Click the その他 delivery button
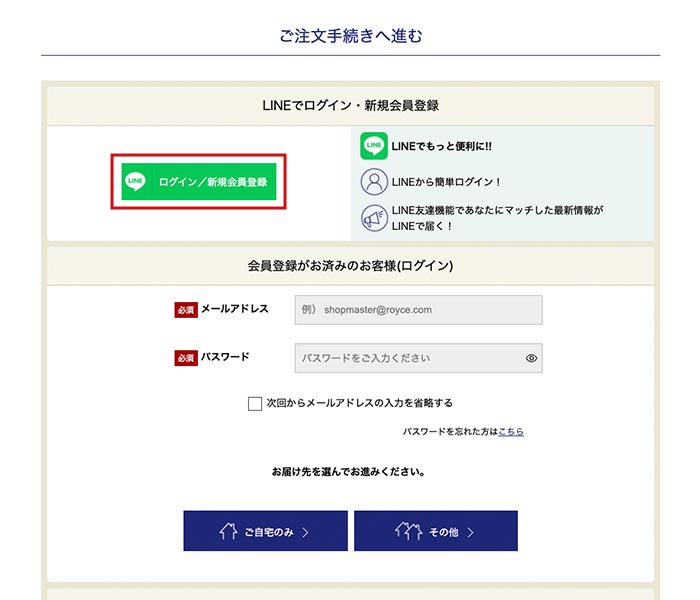The height and width of the screenshot is (600, 700). click(x=436, y=531)
